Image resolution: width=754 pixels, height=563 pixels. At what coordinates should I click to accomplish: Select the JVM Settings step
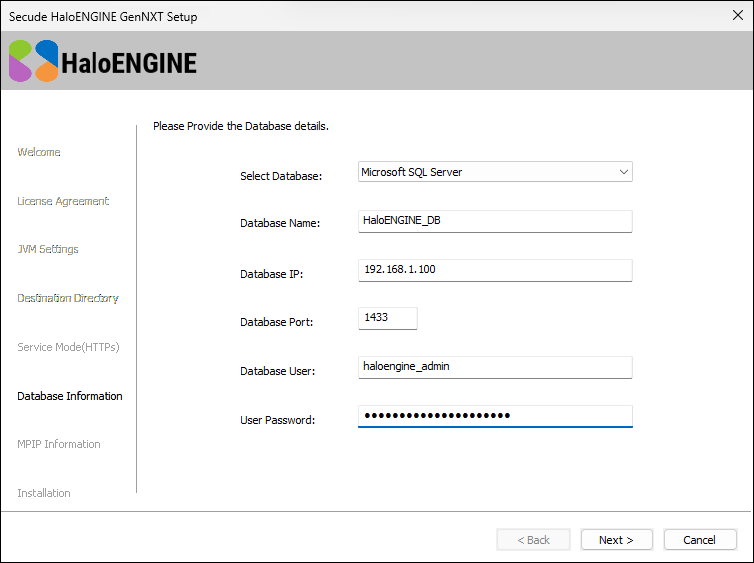48,249
